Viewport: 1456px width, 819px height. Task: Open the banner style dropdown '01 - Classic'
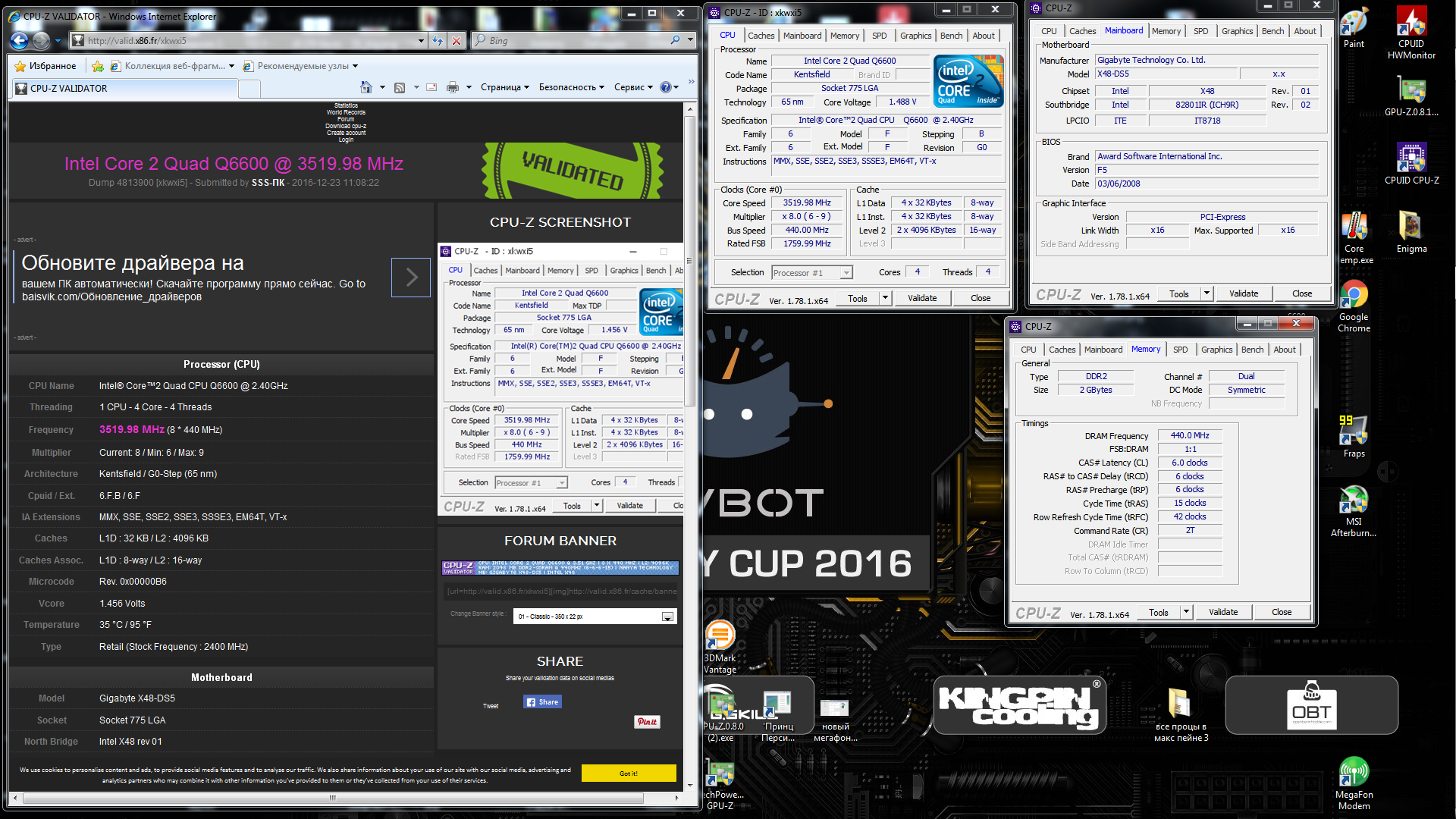pos(595,617)
